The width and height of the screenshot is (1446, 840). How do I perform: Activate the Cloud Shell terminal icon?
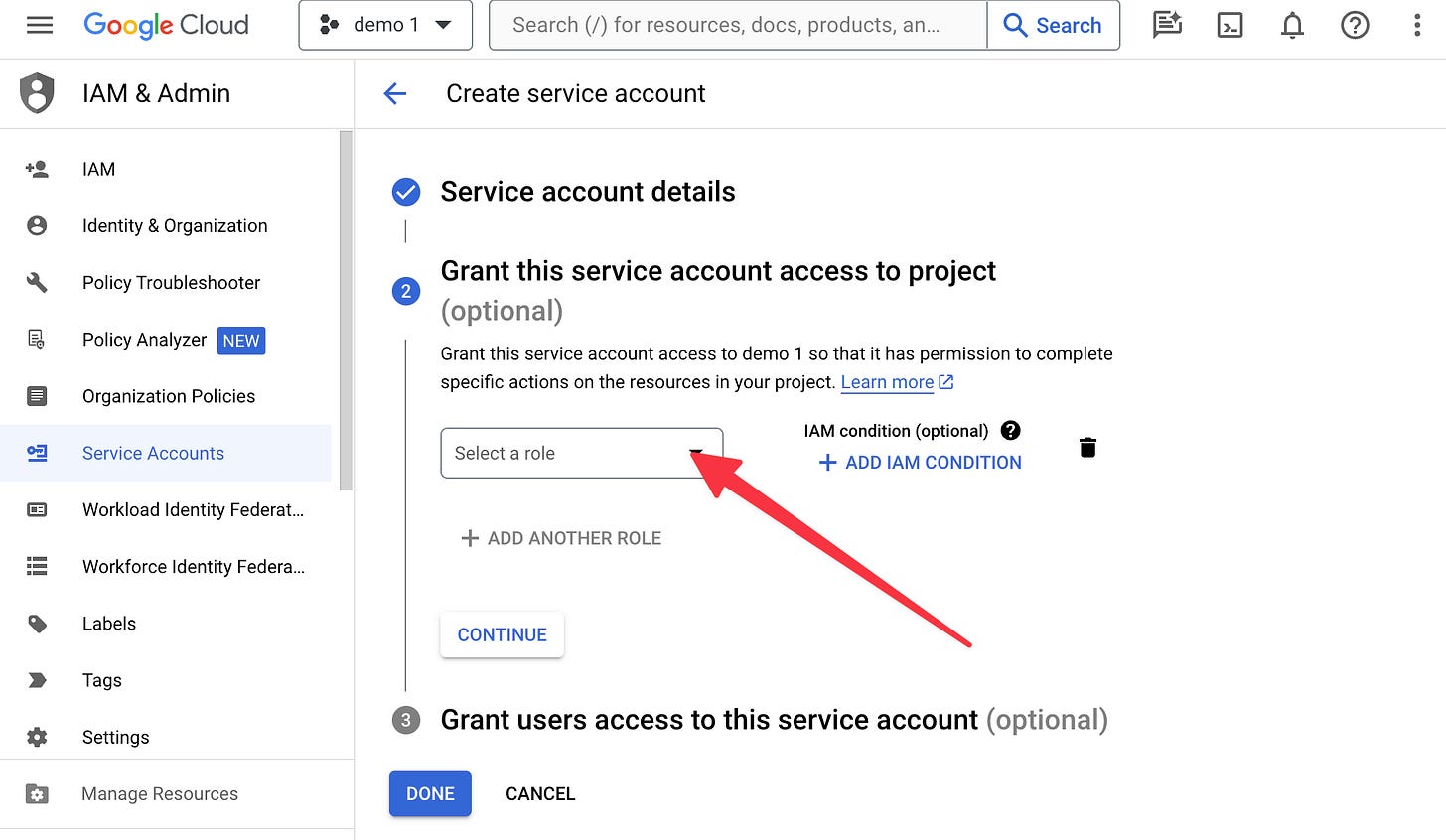[1229, 25]
